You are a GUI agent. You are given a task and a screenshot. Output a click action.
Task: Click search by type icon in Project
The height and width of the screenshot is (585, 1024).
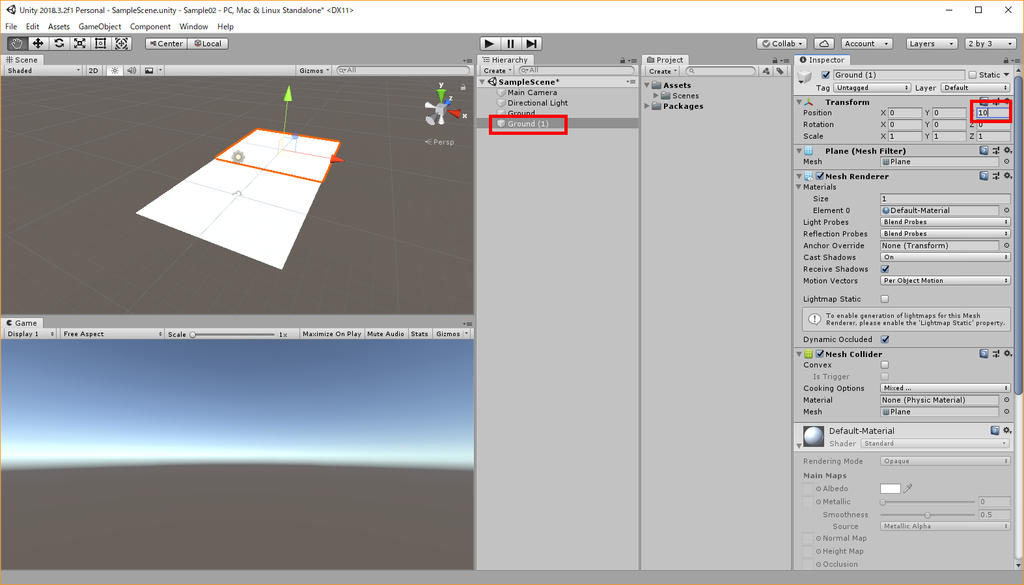tap(766, 71)
